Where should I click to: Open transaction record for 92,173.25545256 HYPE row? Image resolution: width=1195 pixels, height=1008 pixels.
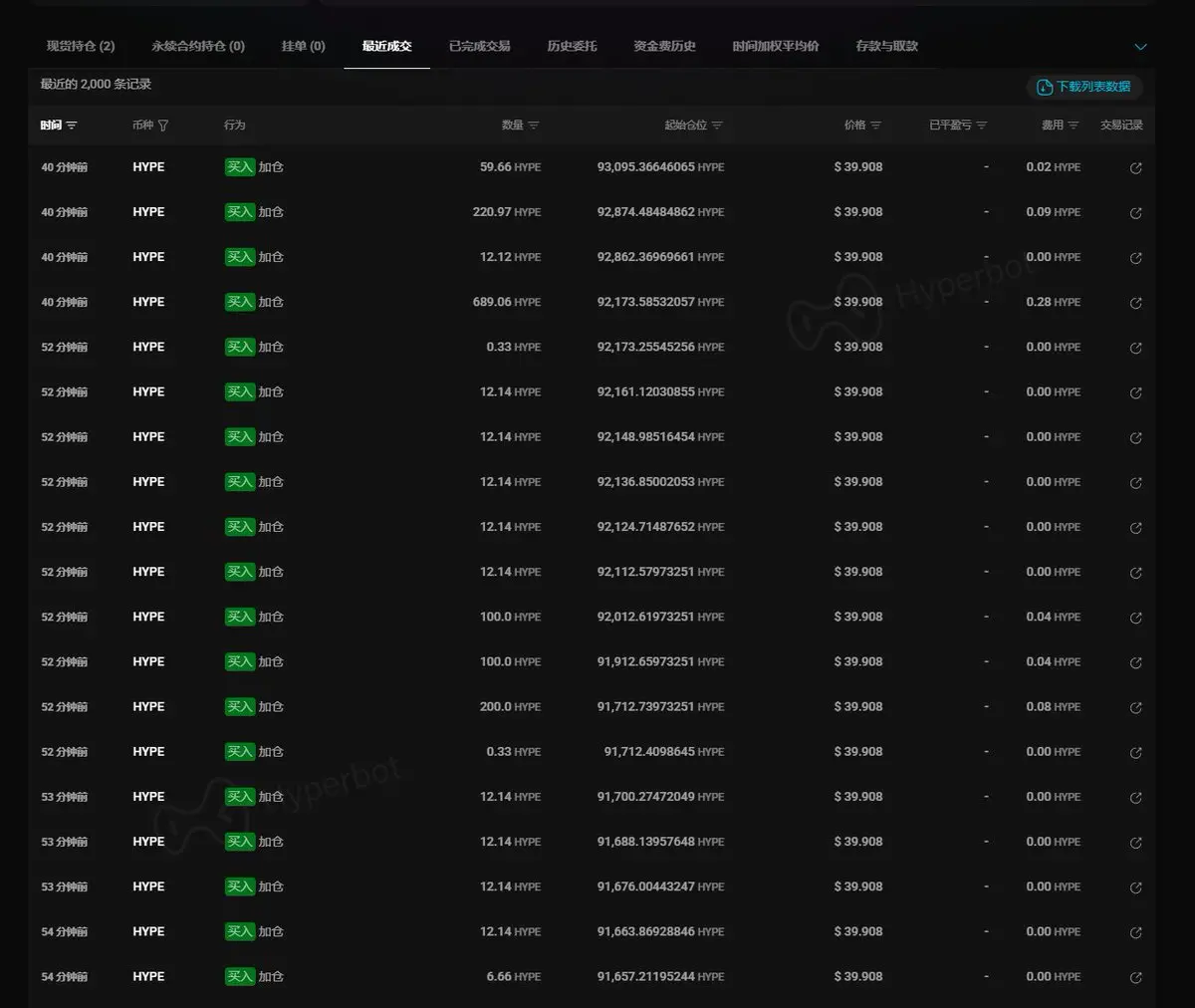point(1135,348)
